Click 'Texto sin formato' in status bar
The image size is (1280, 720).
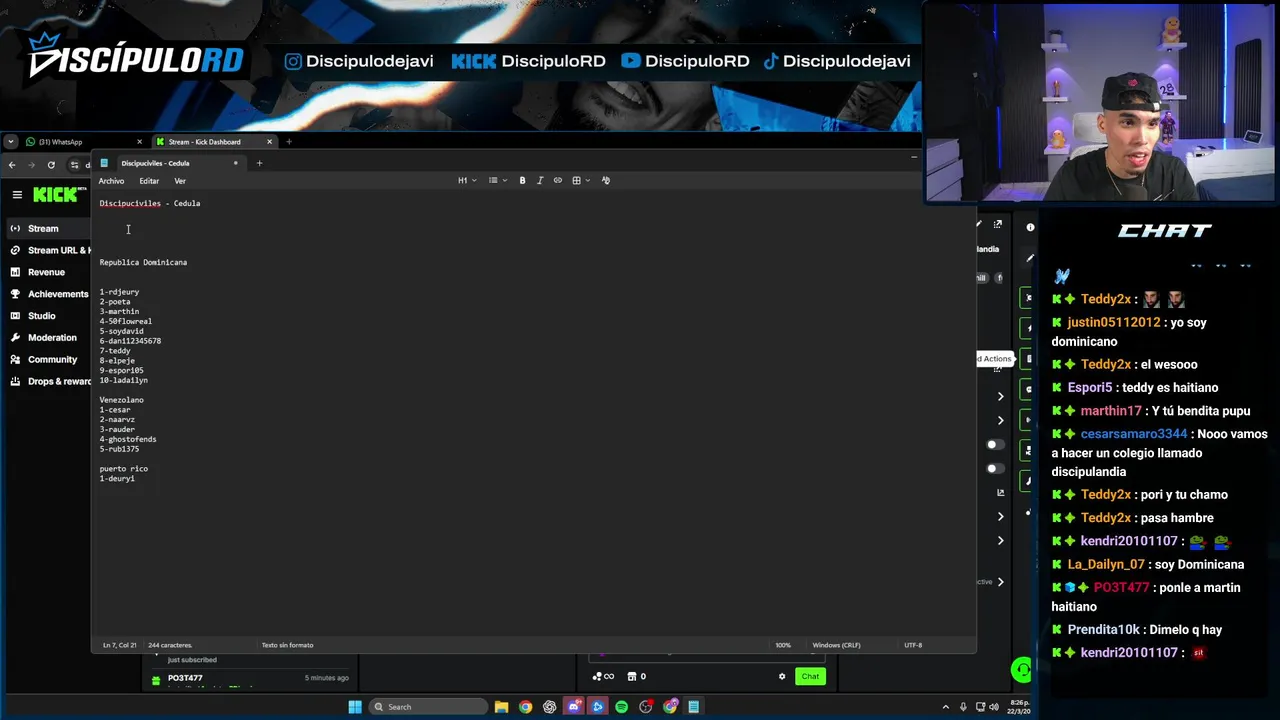pos(287,645)
